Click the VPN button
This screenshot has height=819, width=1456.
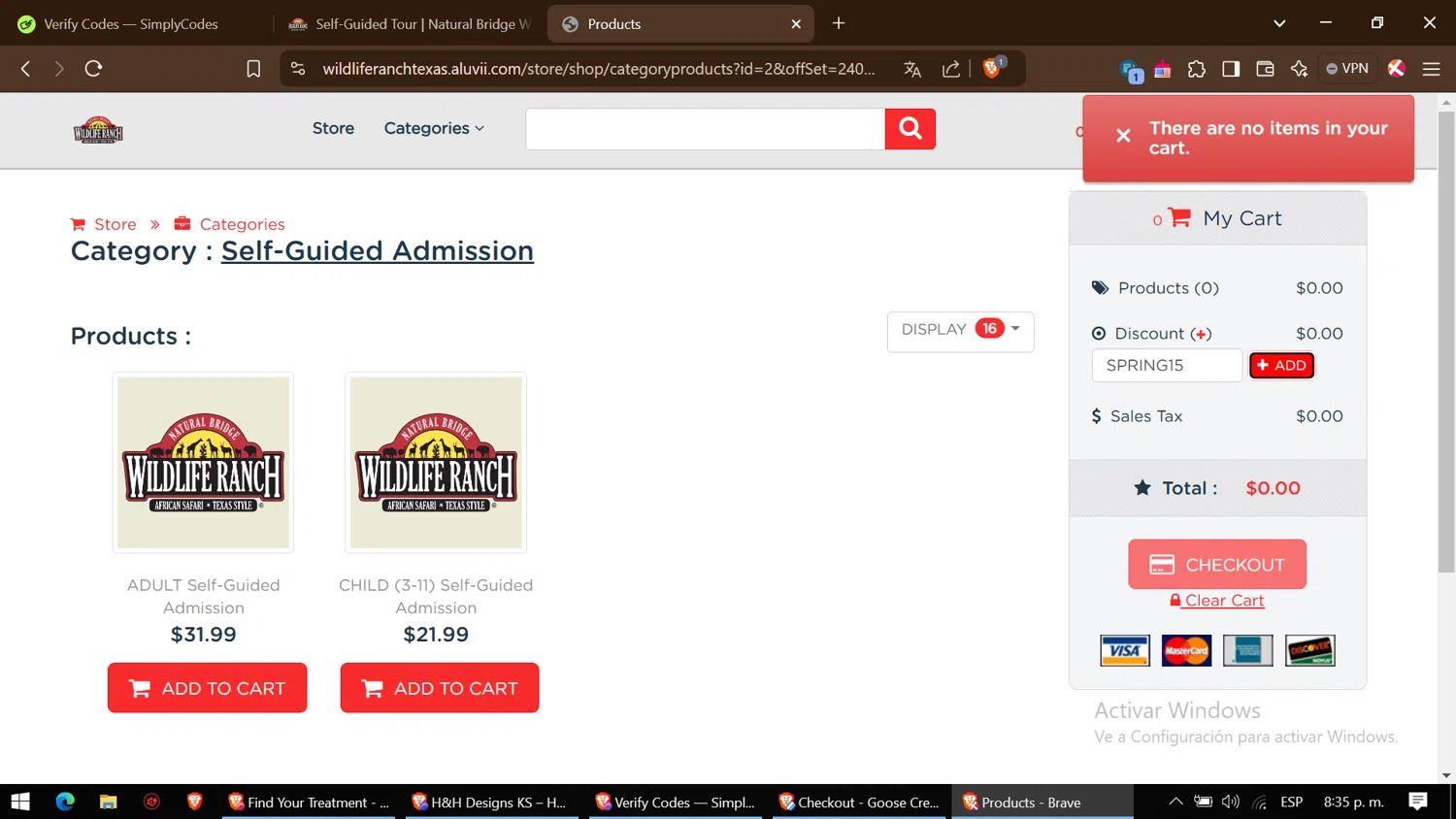click(x=1347, y=69)
